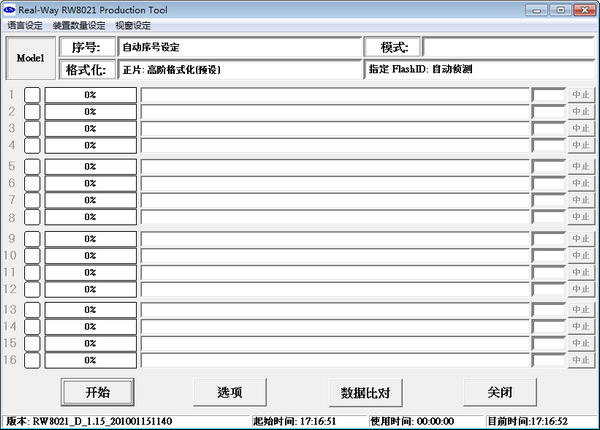The width and height of the screenshot is (600, 430).
Task: Click the message field of slot 2
Action: click(x=335, y=112)
